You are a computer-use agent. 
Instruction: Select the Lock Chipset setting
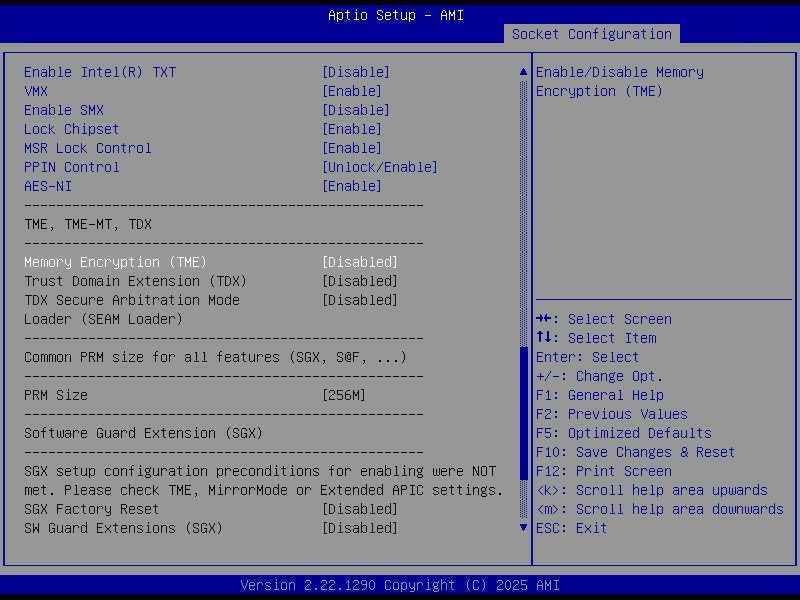[71, 129]
